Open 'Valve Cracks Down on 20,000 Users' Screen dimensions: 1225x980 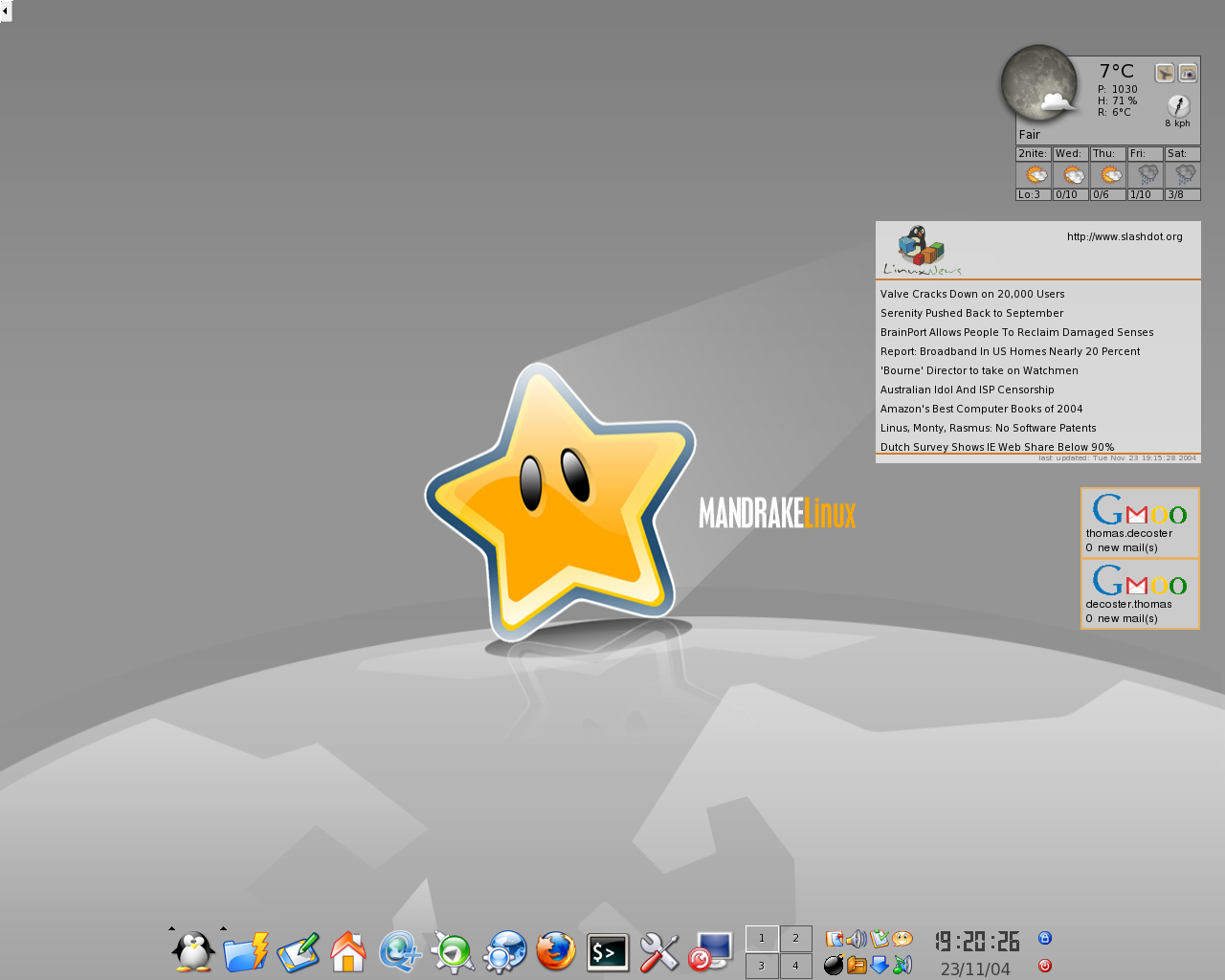click(x=972, y=294)
